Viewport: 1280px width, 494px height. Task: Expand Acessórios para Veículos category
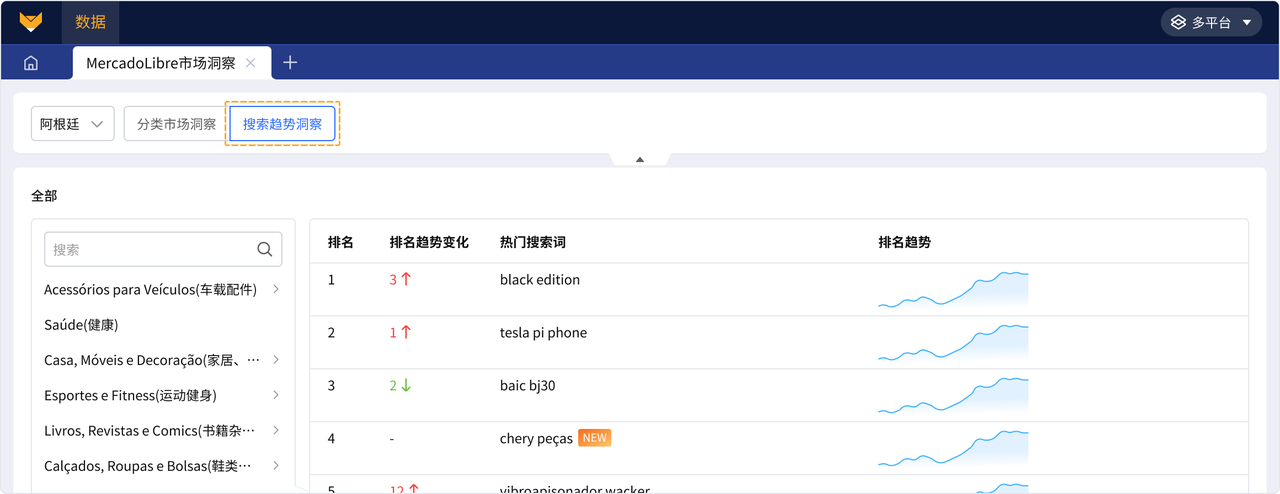[276, 290]
